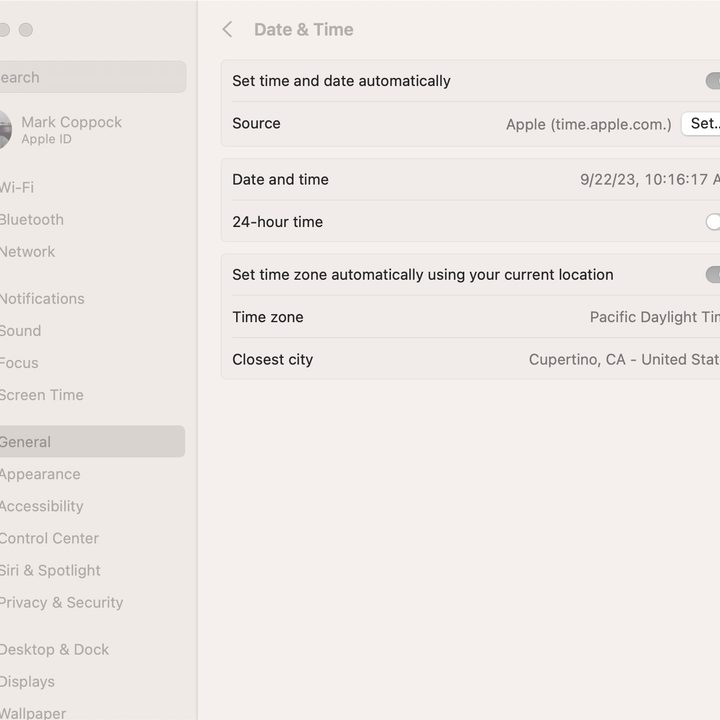Click Apple (time.apple.com.) source text

coord(589,124)
